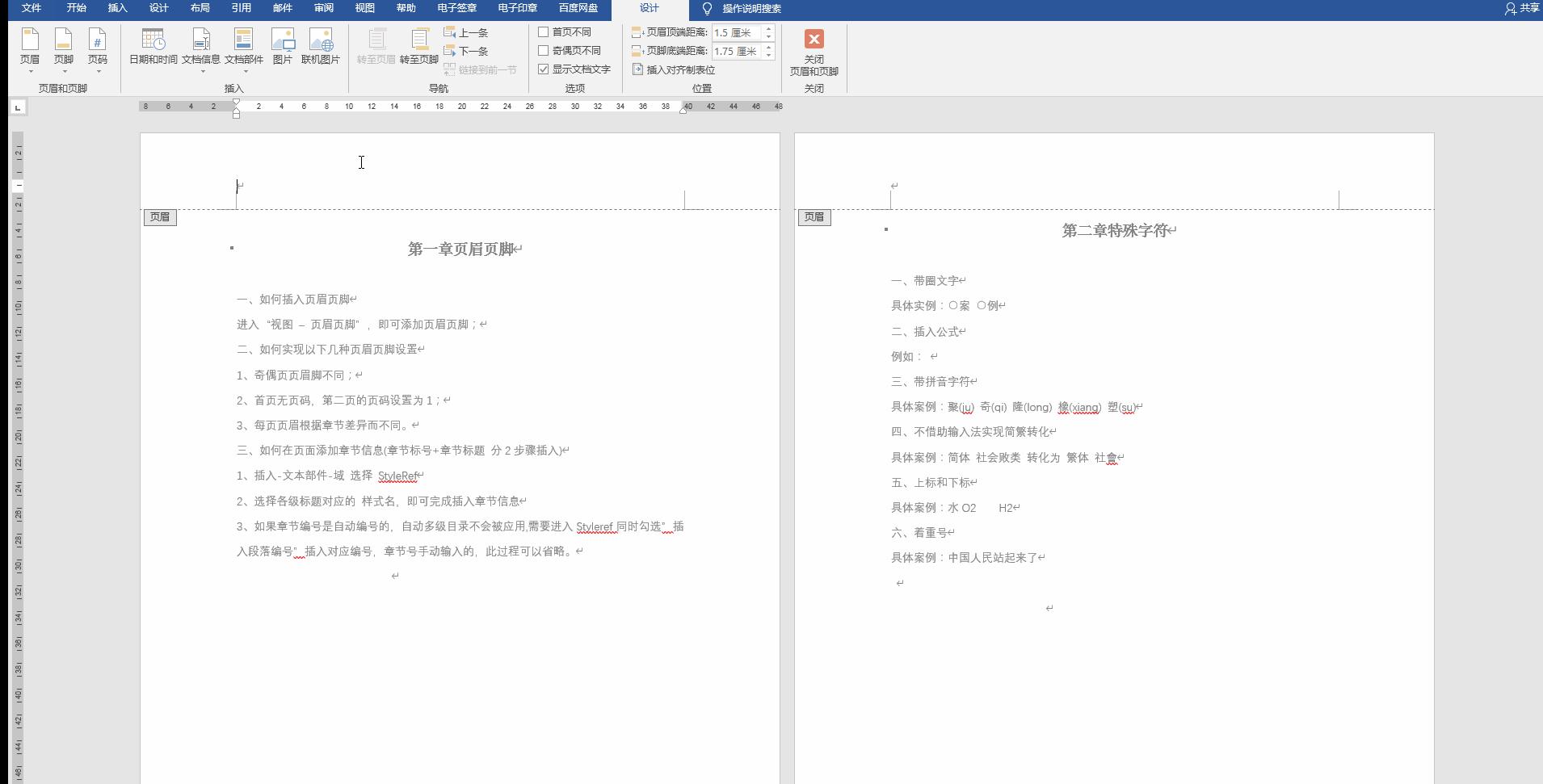The height and width of the screenshot is (784, 1543).
Task: Enable 首页不同 different first page option
Action: 544,31
